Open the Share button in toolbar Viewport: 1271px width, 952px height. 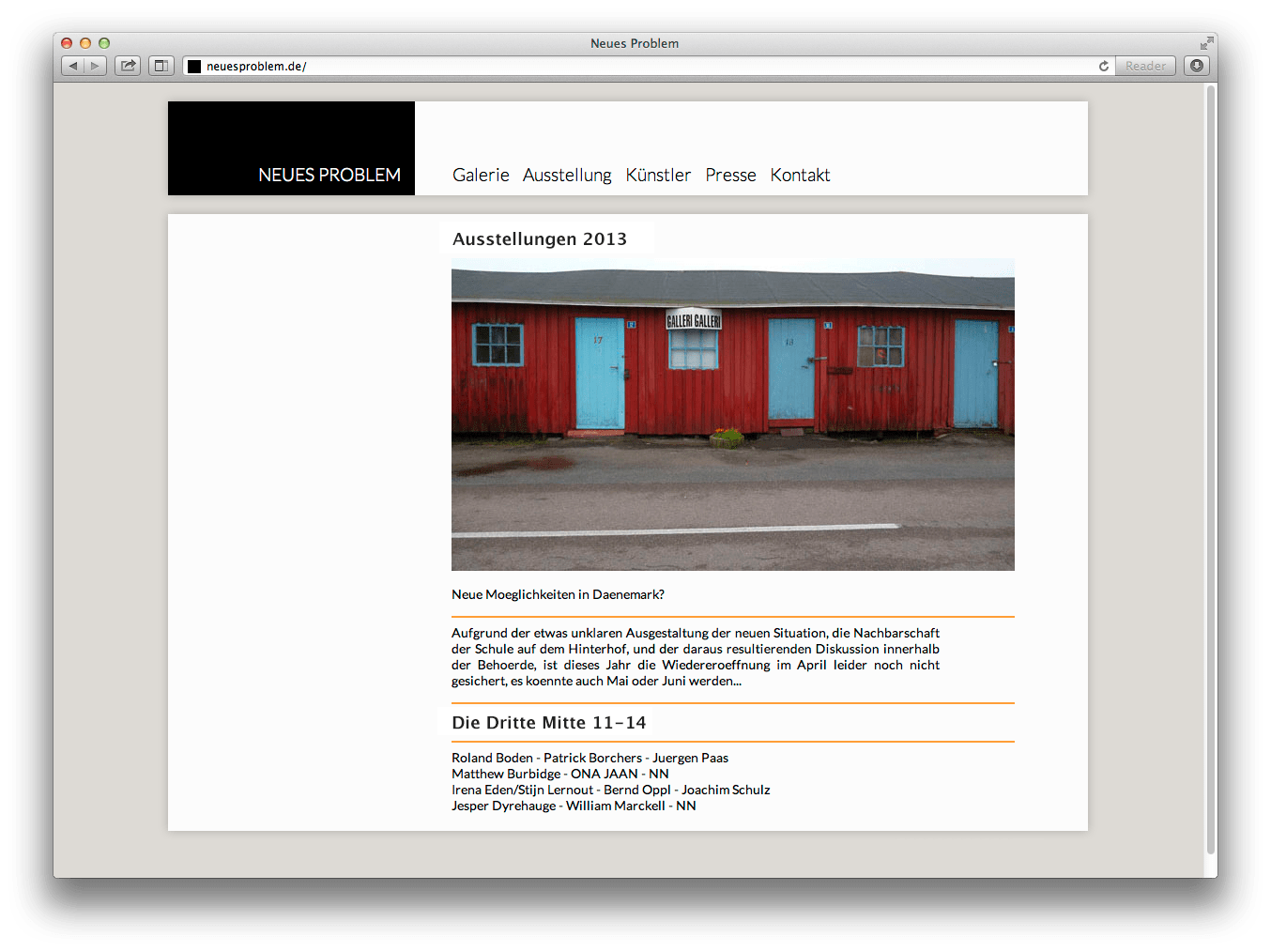click(x=128, y=66)
